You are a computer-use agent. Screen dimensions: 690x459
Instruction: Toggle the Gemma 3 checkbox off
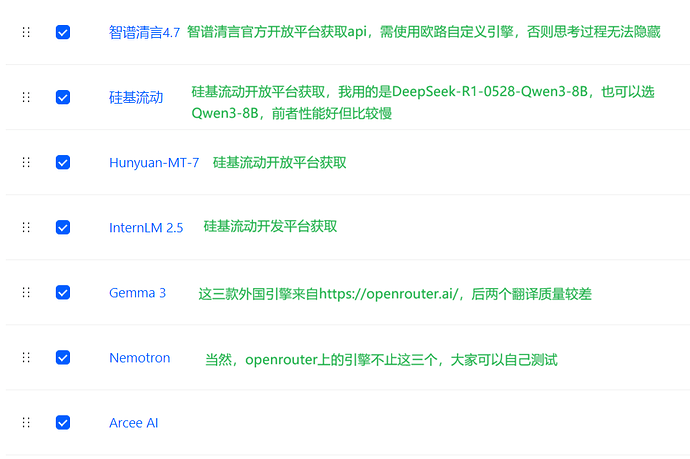click(63, 292)
